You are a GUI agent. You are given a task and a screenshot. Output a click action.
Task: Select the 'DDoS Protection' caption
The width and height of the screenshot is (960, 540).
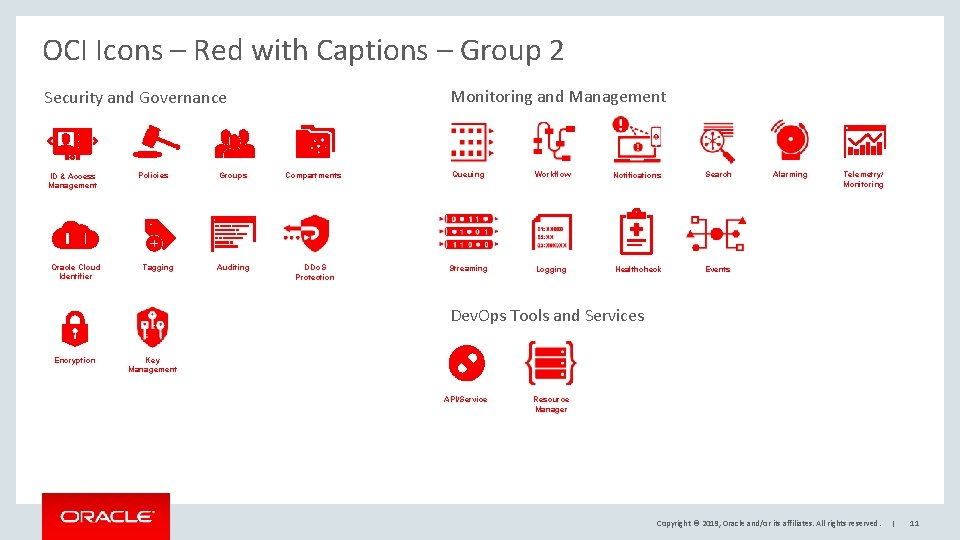pos(315,272)
